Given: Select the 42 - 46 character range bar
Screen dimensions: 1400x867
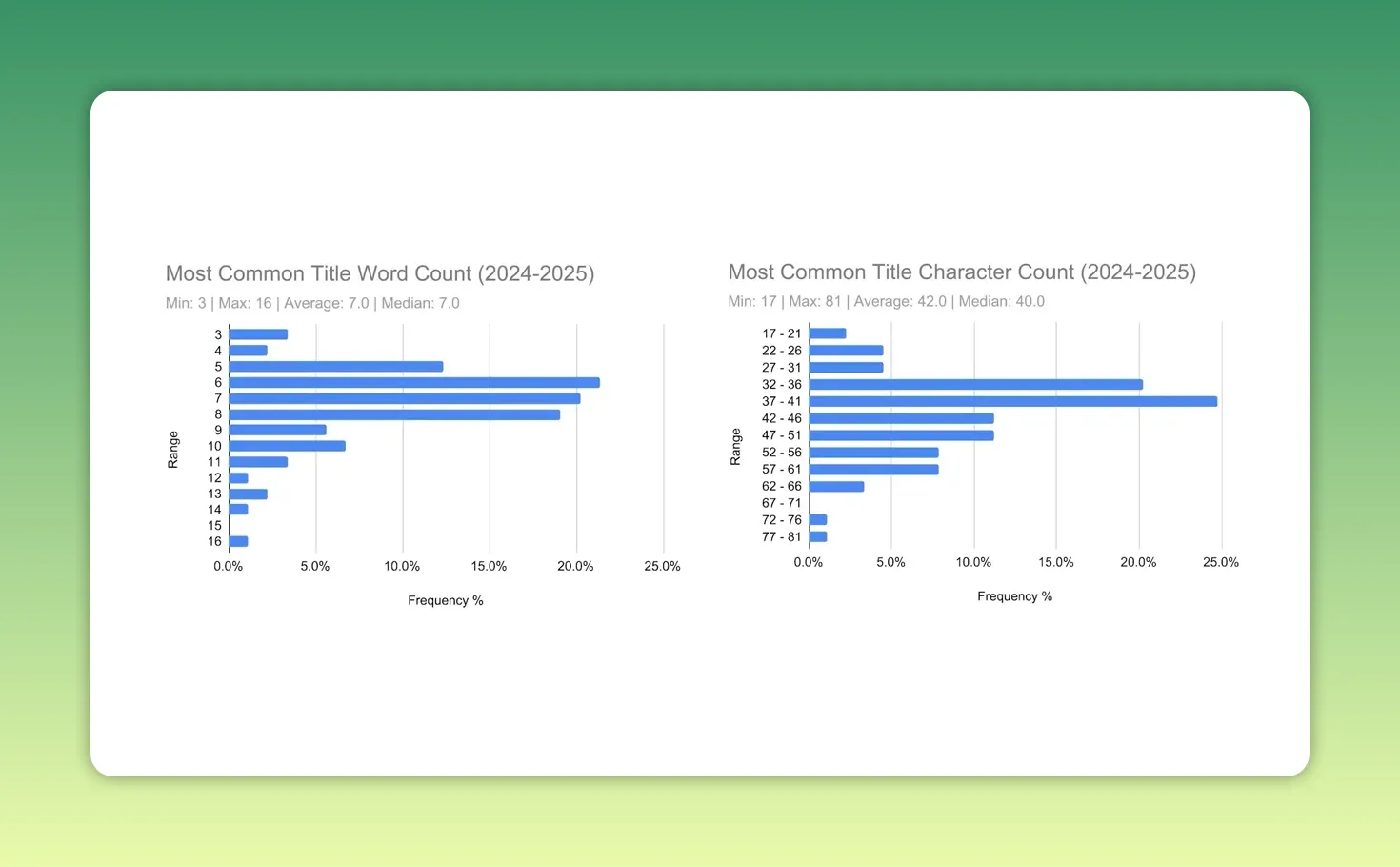Looking at the screenshot, I should (x=901, y=418).
